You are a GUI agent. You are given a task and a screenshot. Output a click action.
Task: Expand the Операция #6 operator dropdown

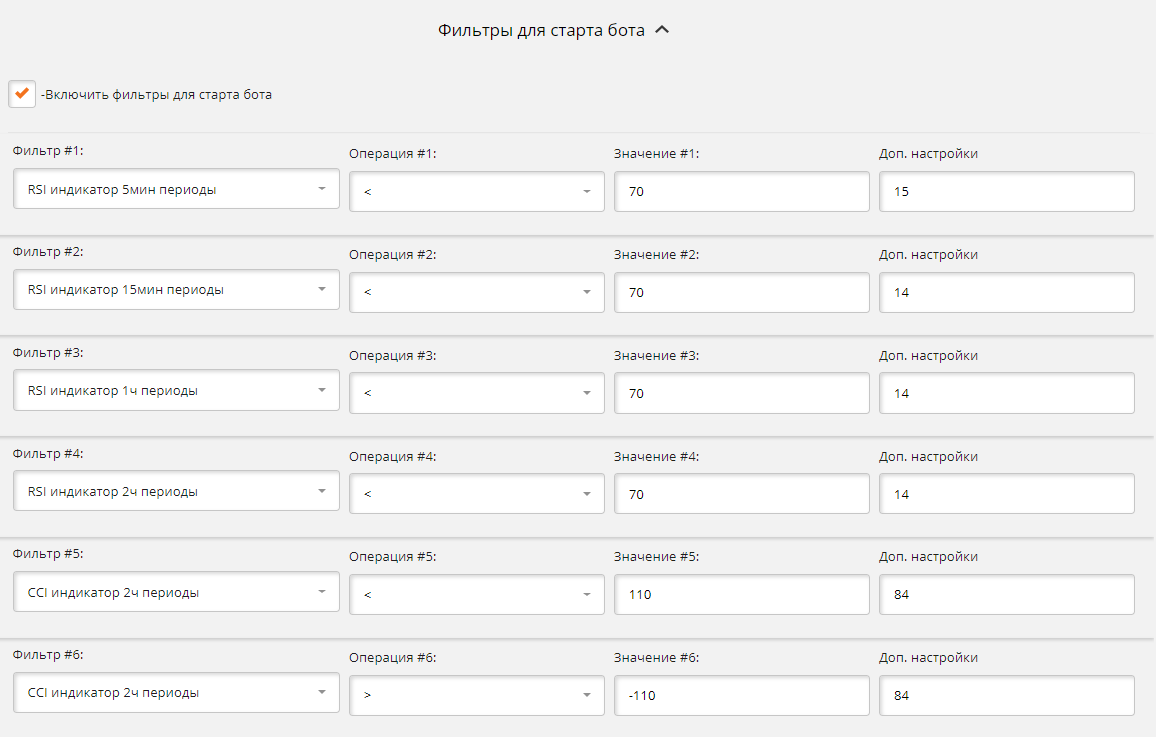pos(476,696)
